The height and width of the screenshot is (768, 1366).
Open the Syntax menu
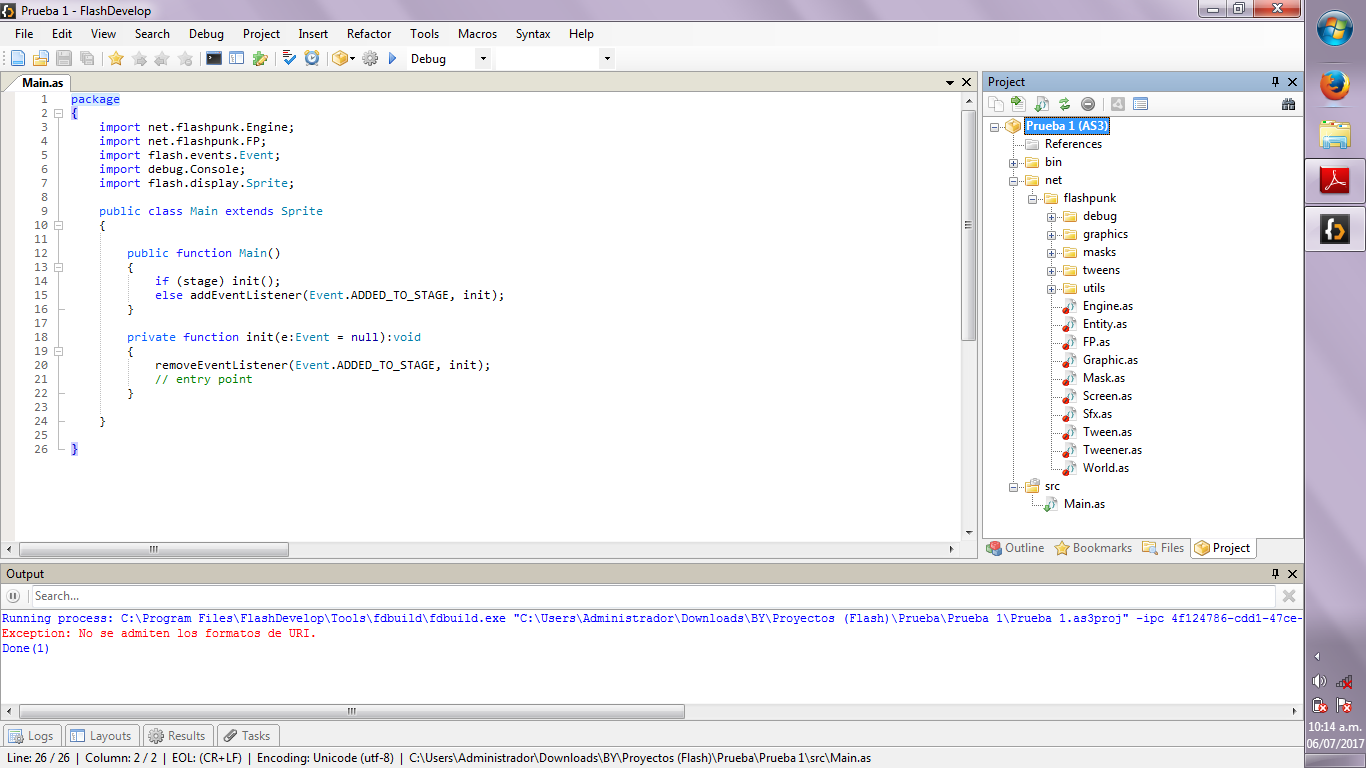point(533,34)
